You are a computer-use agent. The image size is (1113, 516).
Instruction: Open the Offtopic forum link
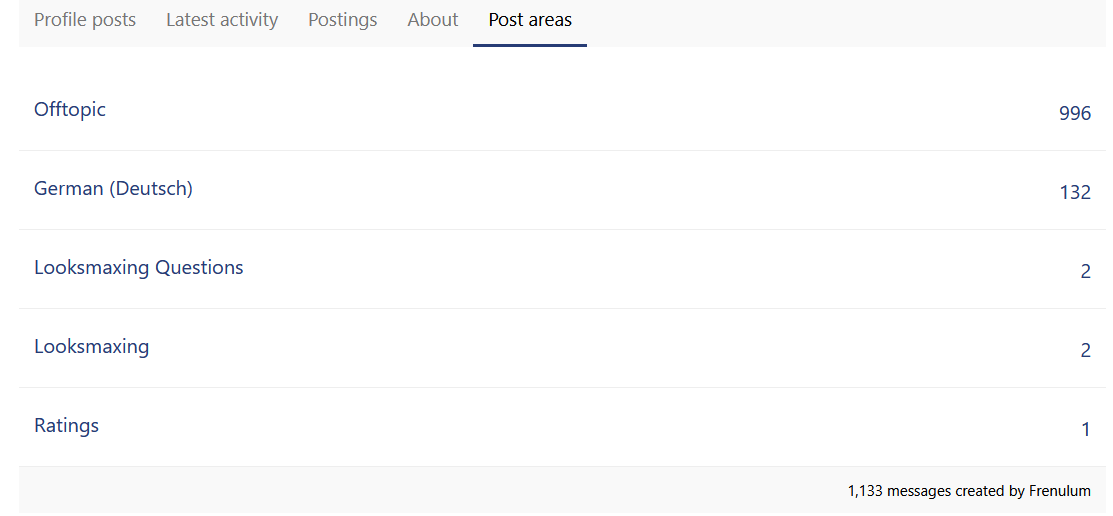click(x=70, y=110)
